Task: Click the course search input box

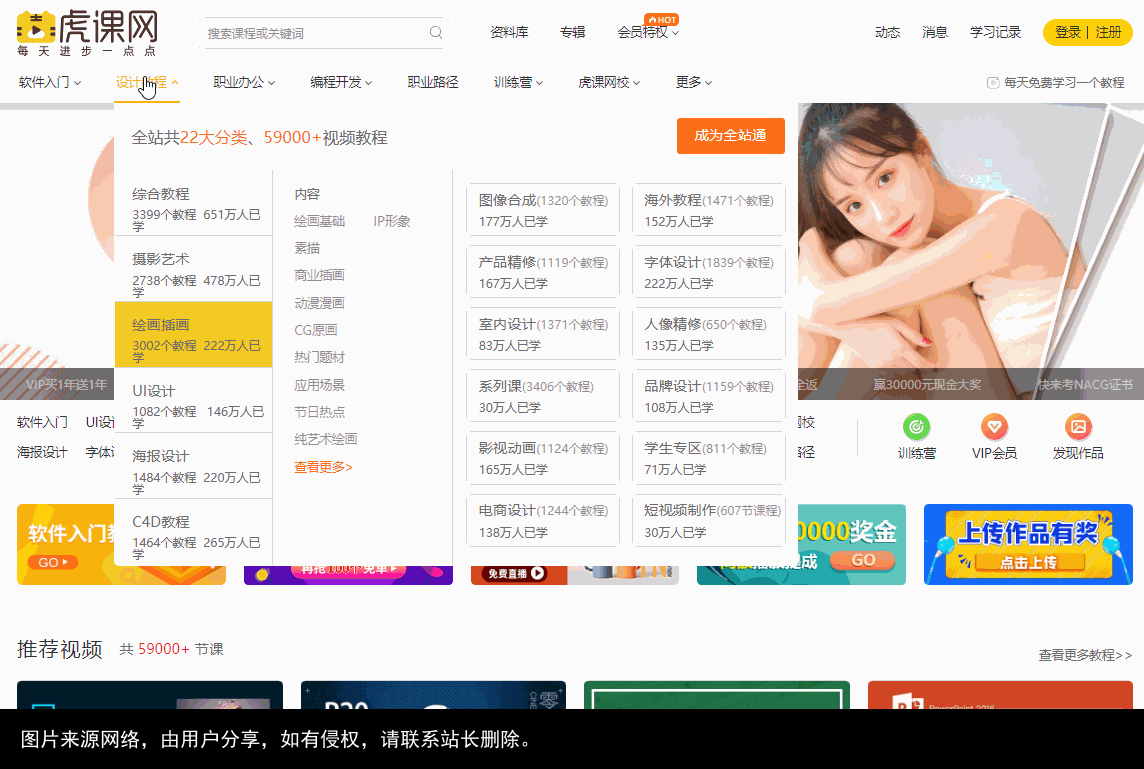Action: pyautogui.click(x=320, y=32)
